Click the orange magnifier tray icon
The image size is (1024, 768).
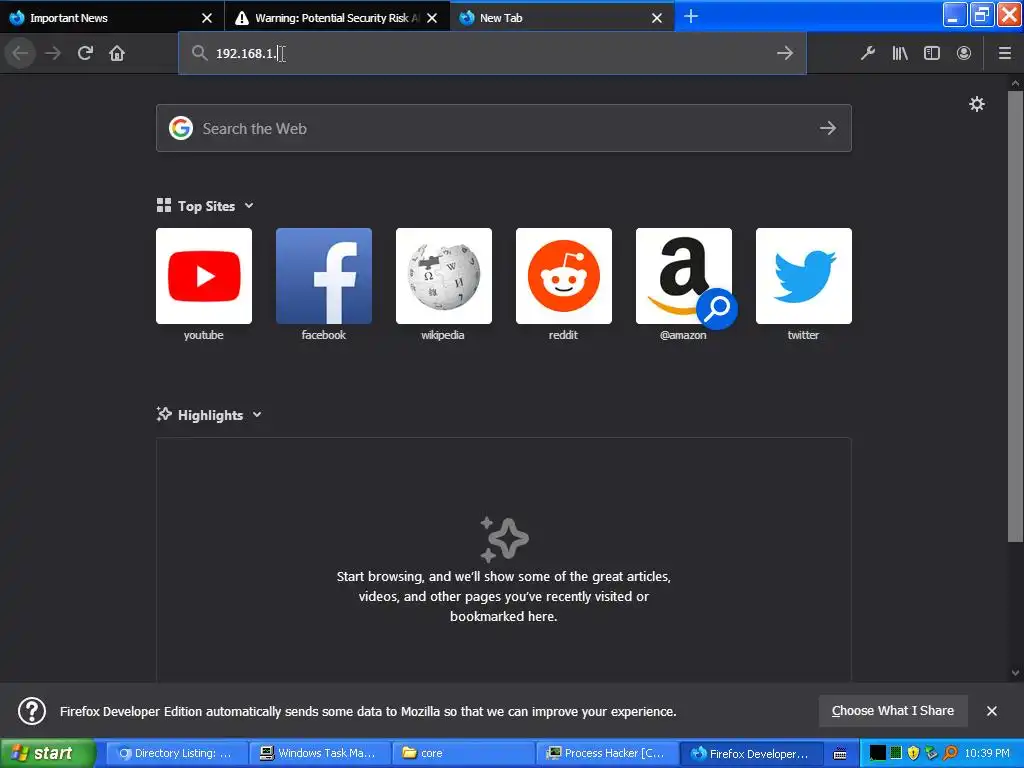click(x=950, y=753)
